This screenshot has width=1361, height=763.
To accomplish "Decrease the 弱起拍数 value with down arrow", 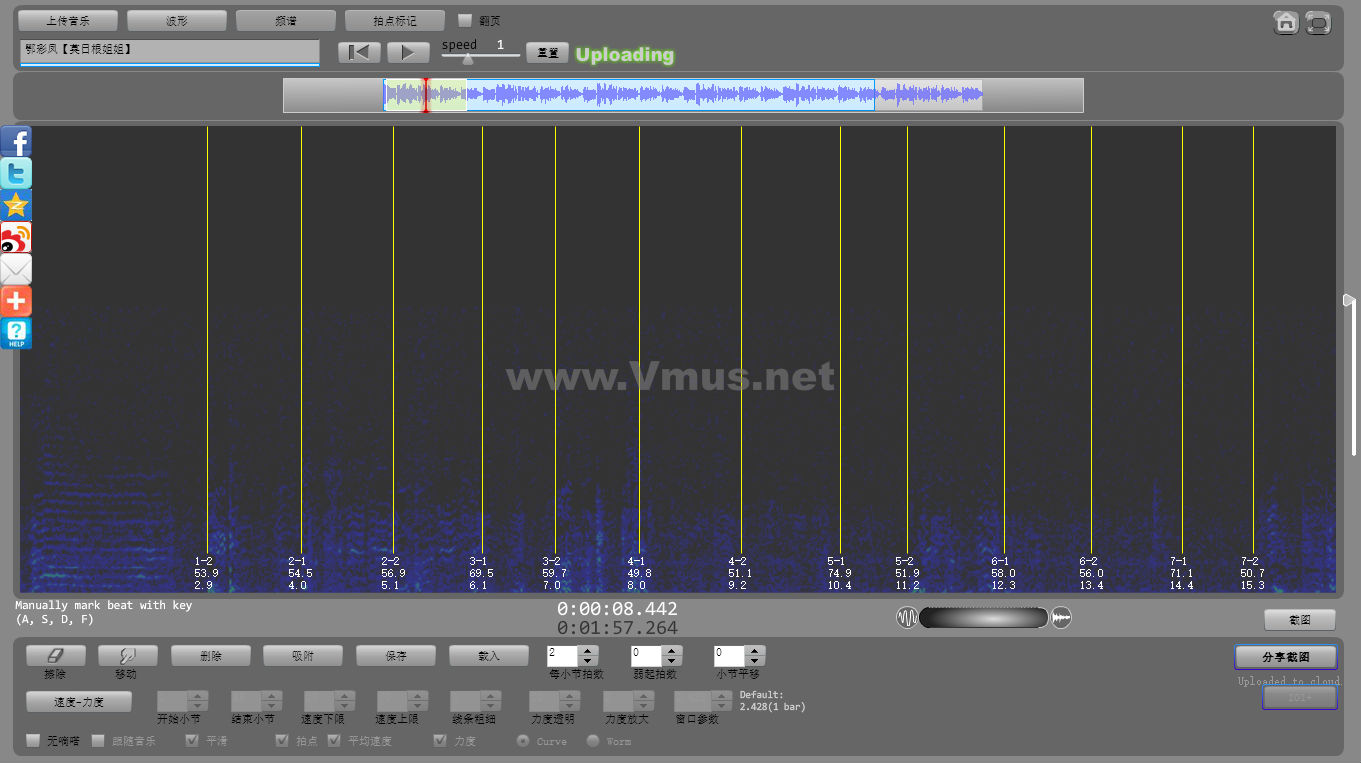I will pos(672,661).
